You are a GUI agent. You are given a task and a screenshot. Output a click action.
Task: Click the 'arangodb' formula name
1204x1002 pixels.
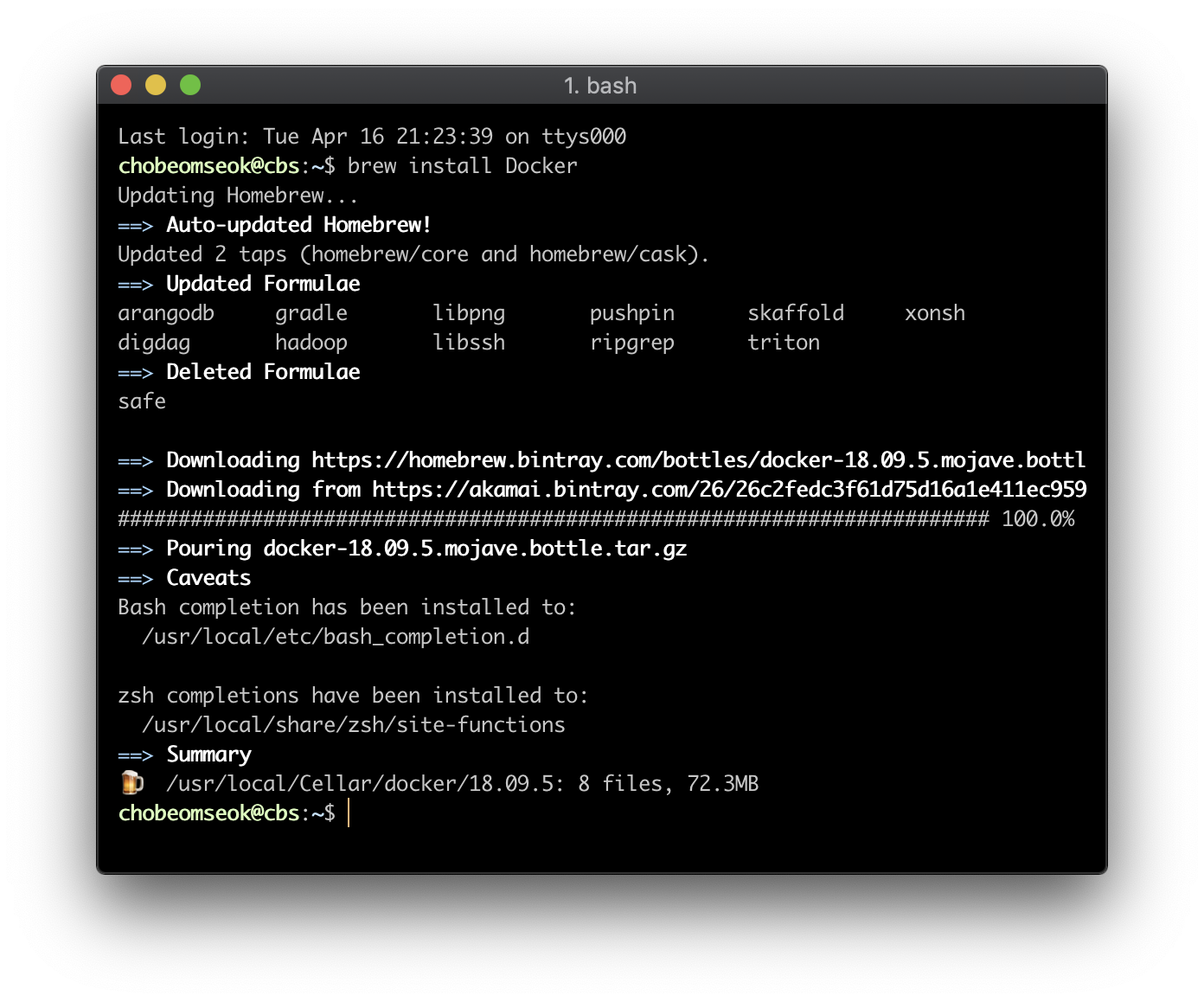coord(166,313)
